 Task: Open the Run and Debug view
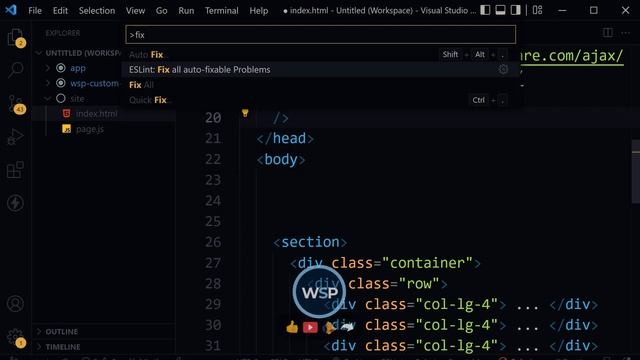pos(16,136)
